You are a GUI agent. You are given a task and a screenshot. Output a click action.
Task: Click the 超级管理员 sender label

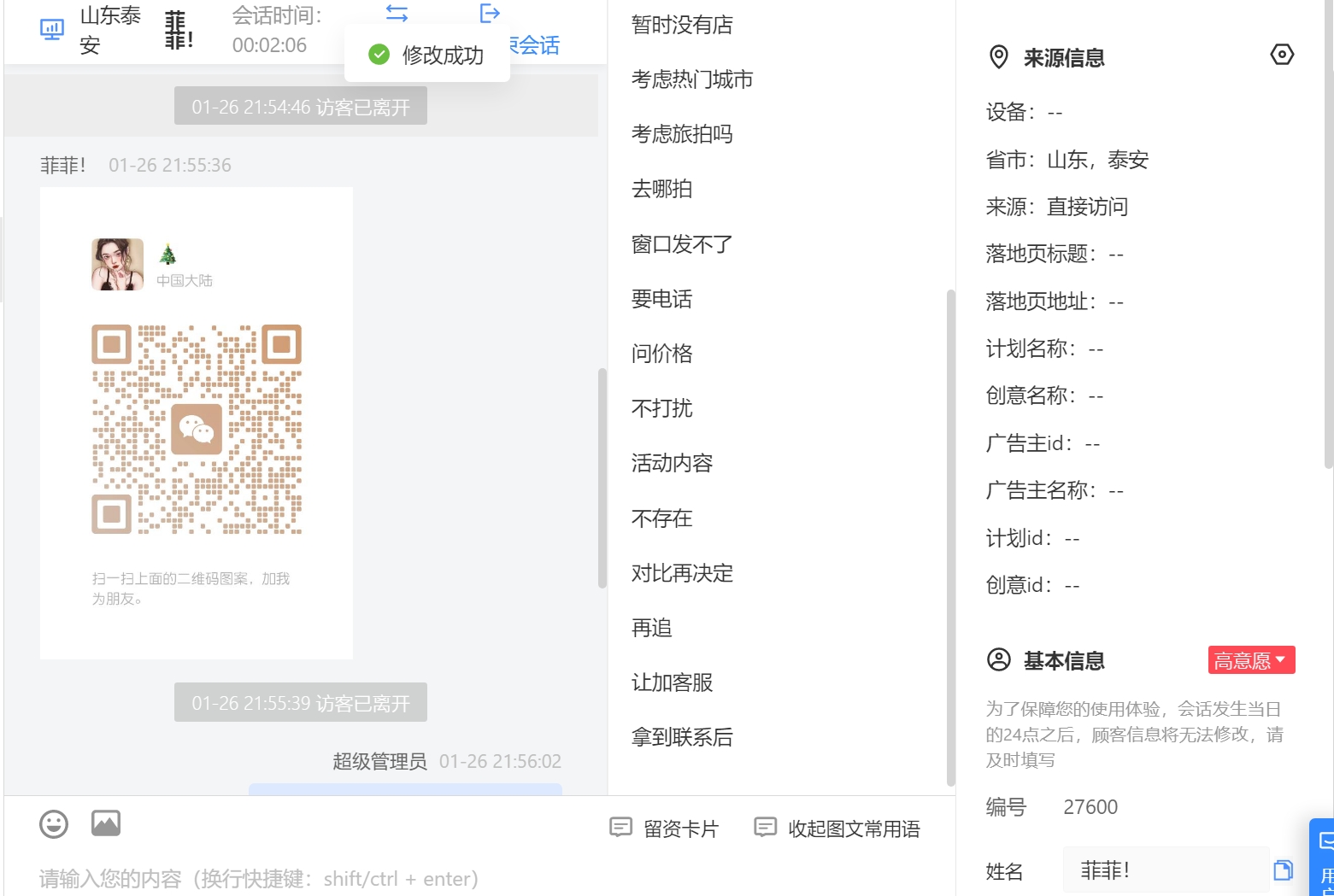coord(379,761)
